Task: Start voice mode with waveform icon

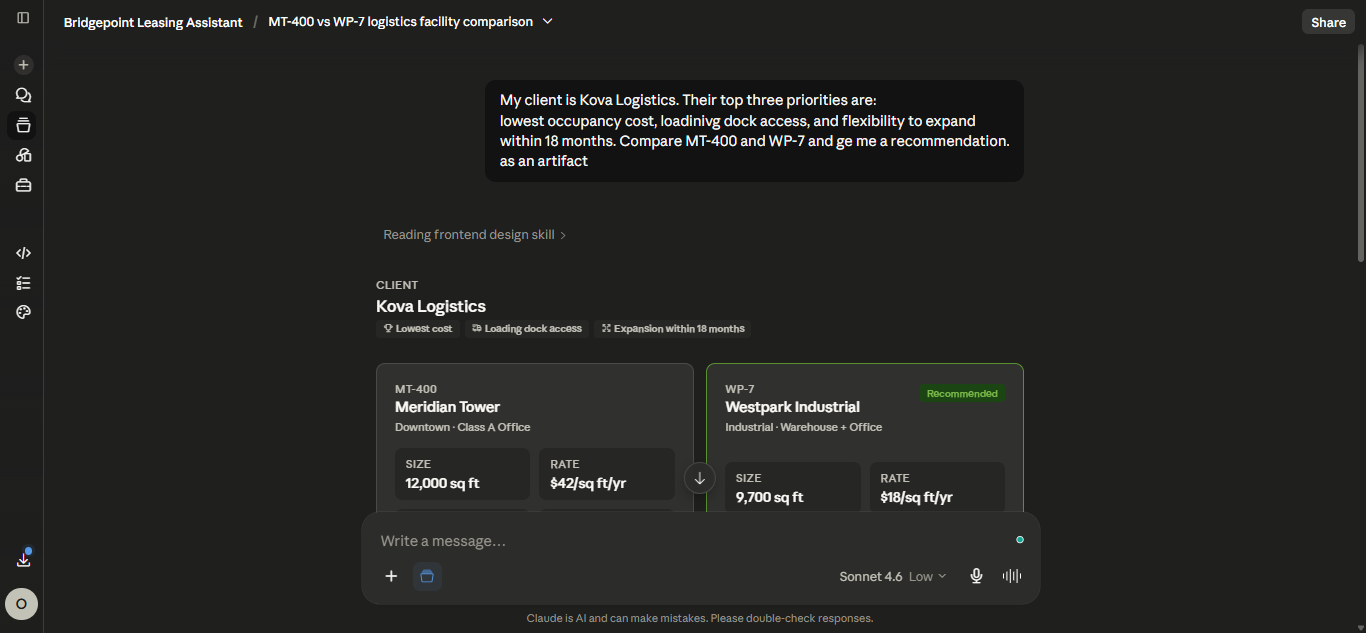Action: click(x=1011, y=576)
